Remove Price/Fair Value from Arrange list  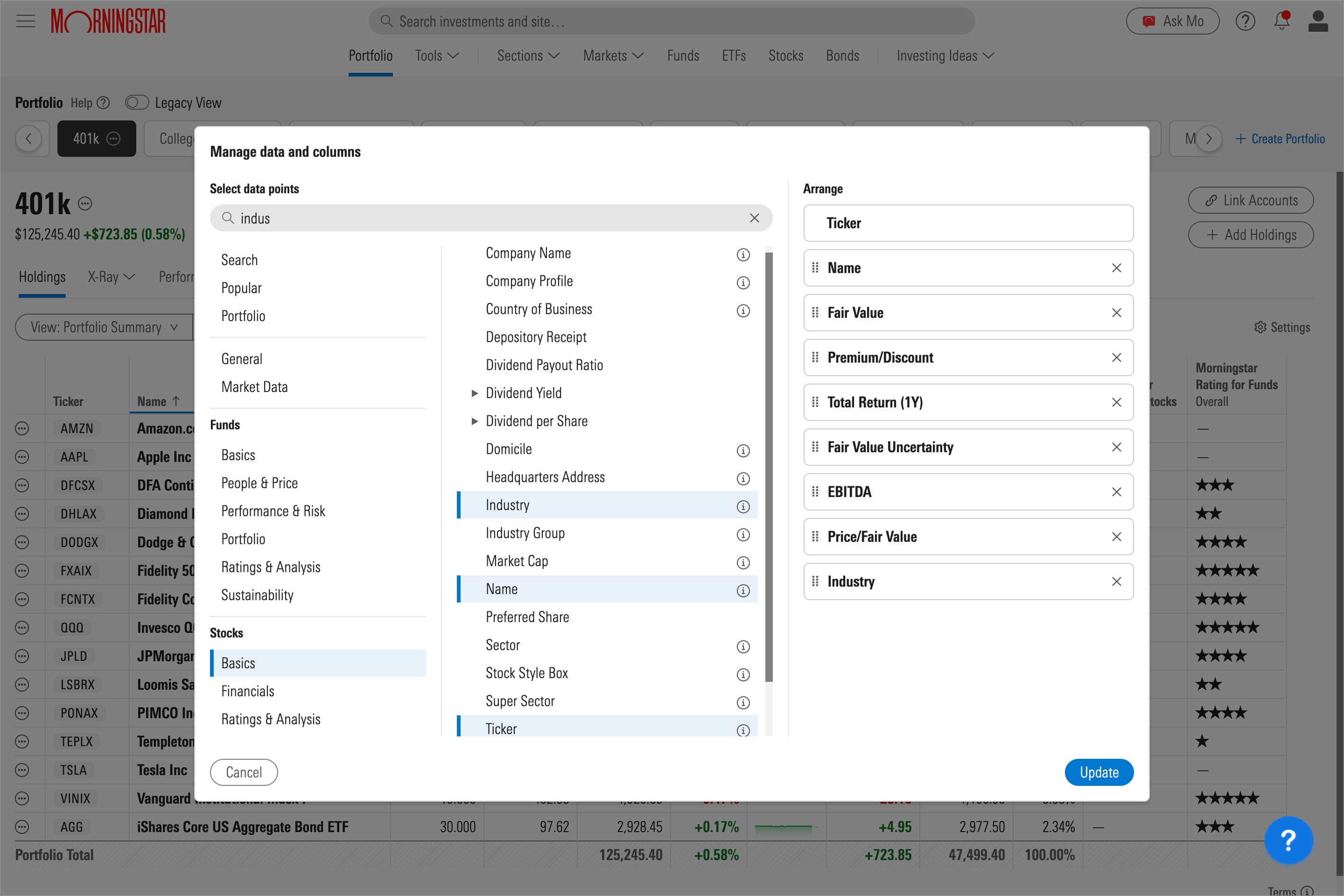(1116, 537)
